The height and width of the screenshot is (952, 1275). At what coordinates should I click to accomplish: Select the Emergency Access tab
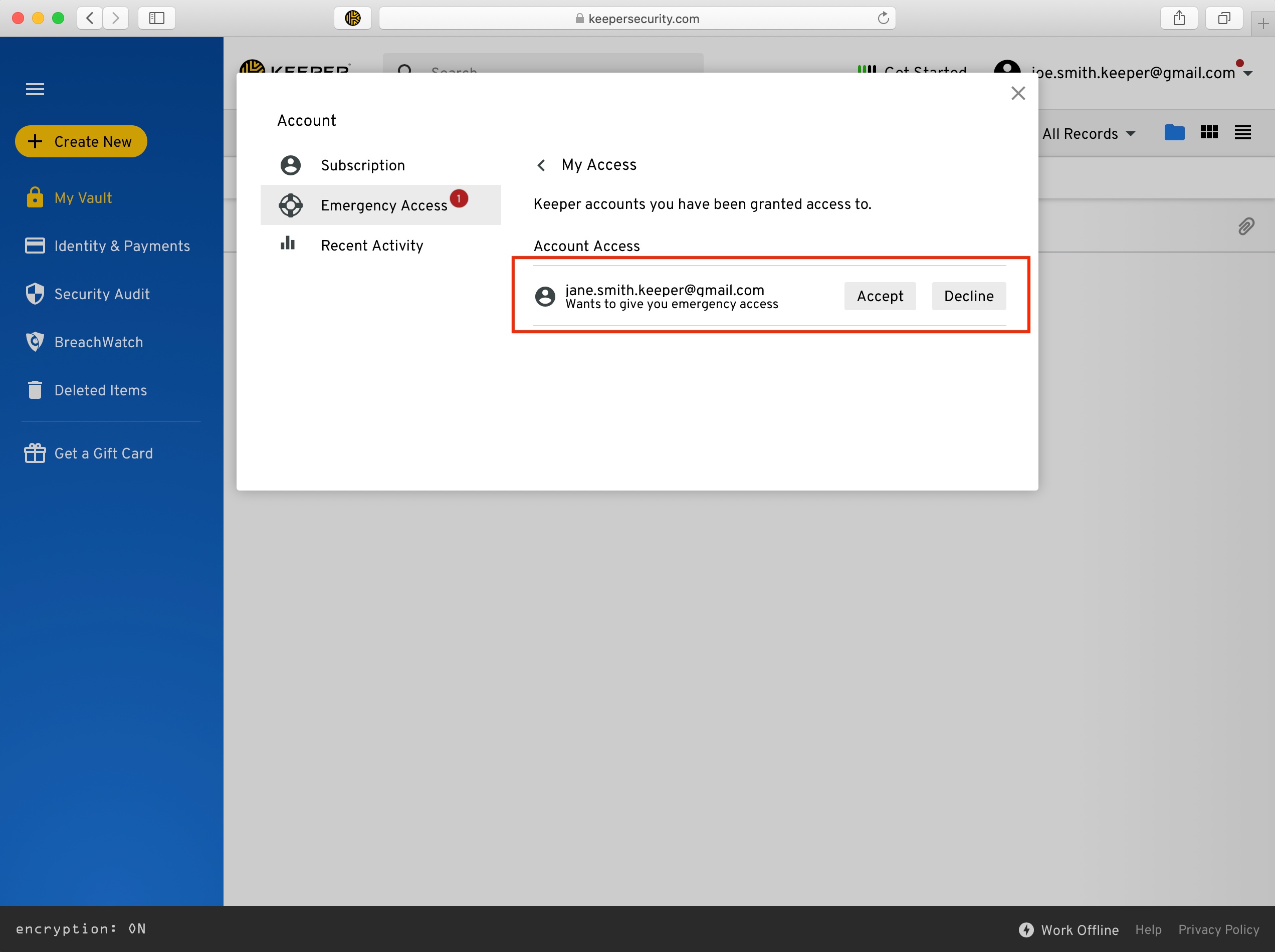pos(381,205)
